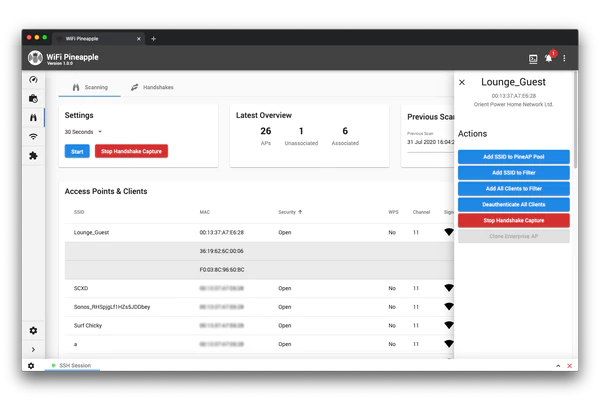Click Stop Handshake Capture in Actions panel

(514, 220)
